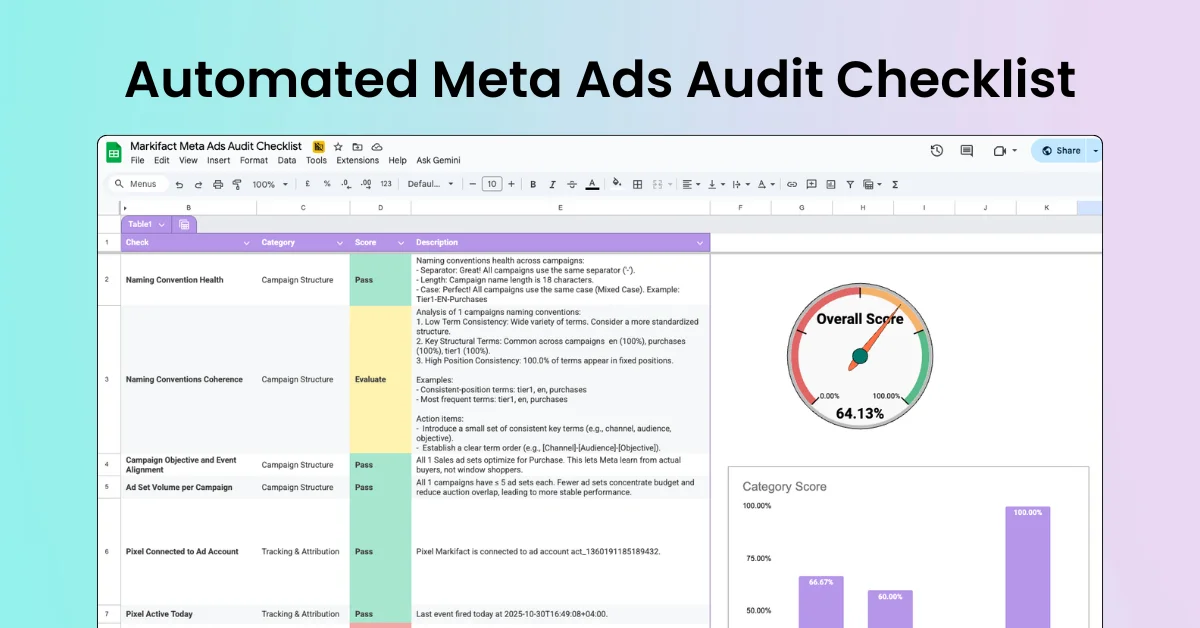The height and width of the screenshot is (628, 1200).
Task: Expand the Category column filter dropdown
Action: pyautogui.click(x=341, y=242)
